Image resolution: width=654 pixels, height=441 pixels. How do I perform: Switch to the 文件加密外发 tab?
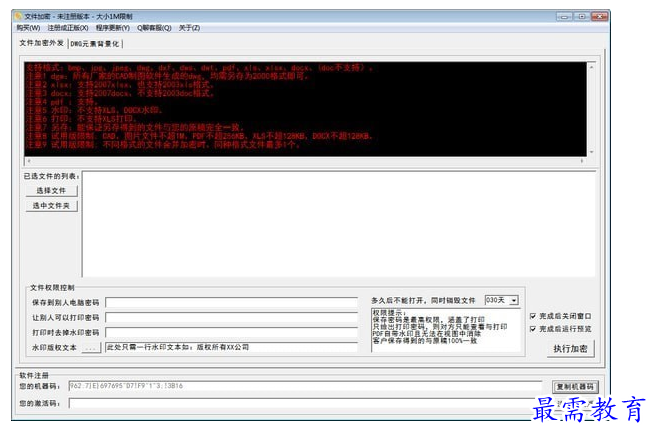click(42, 43)
